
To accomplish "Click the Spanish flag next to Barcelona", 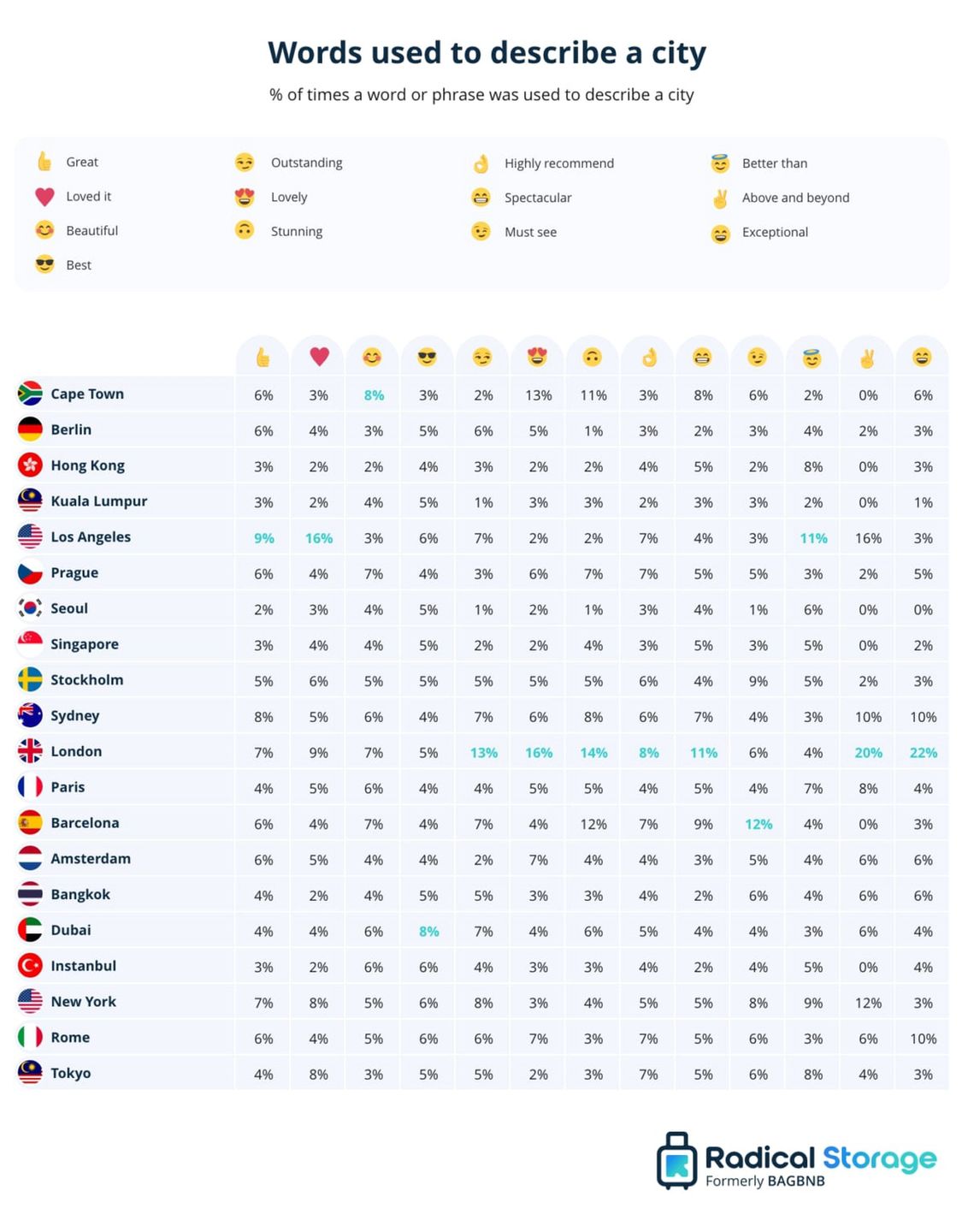I will coord(30,823).
